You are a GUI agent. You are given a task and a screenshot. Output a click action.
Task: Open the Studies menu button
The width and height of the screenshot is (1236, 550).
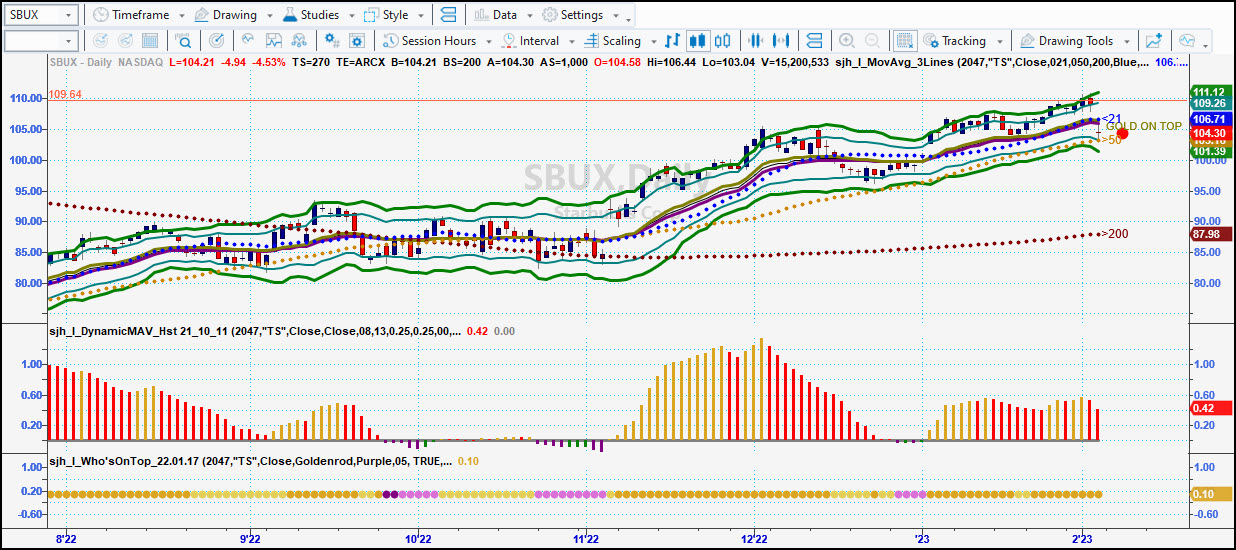click(x=311, y=15)
